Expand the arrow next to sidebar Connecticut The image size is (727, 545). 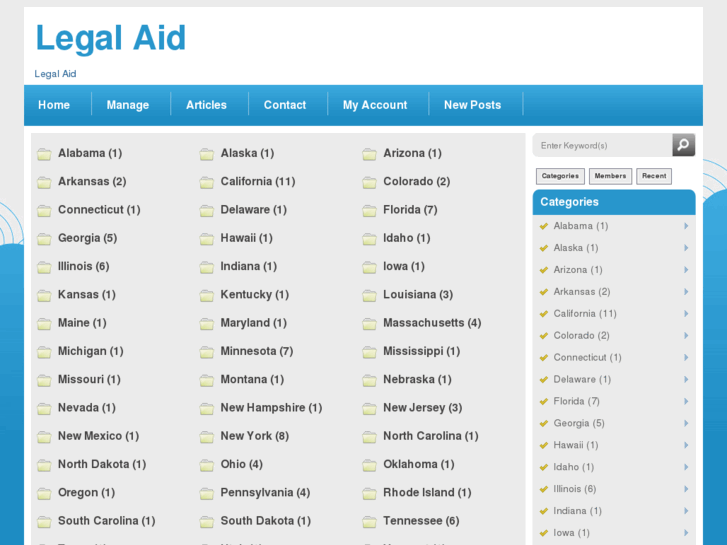tap(686, 357)
